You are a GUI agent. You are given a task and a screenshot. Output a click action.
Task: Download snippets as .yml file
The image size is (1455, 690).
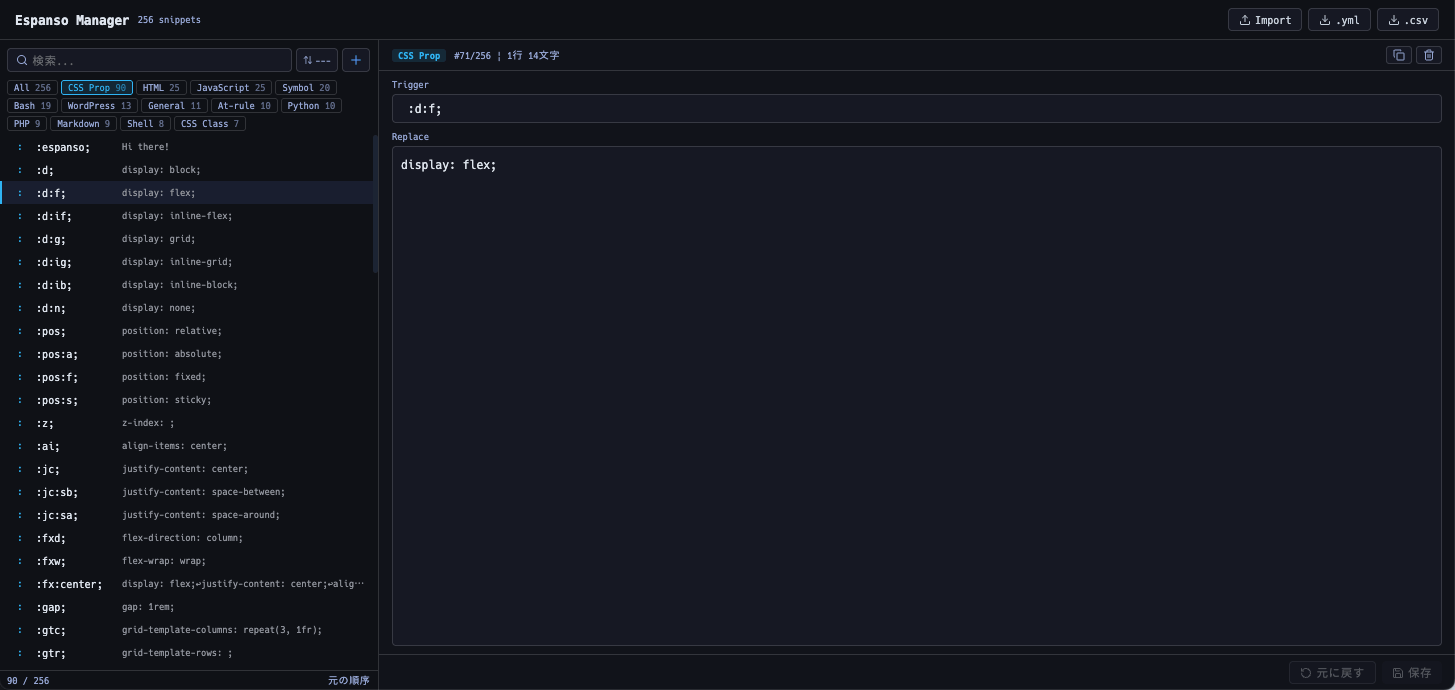pos(1338,20)
